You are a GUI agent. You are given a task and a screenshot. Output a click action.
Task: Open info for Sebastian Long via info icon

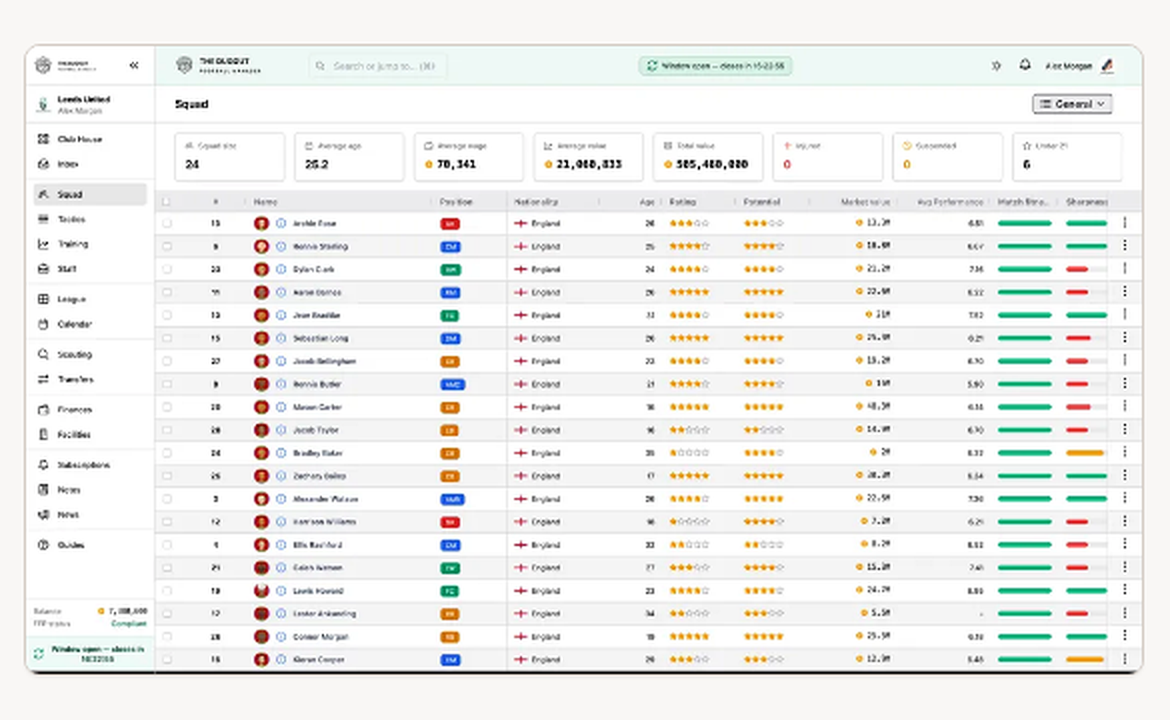[281, 338]
